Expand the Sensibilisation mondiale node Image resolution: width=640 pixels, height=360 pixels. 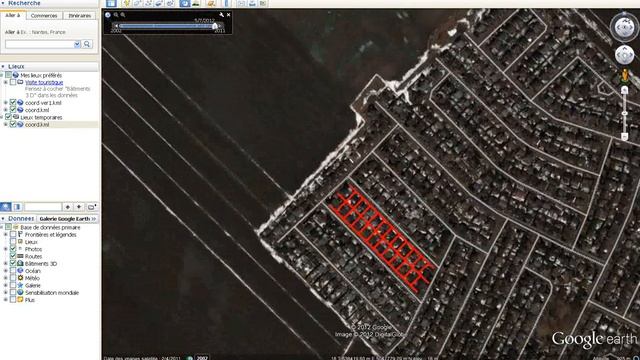click(x=6, y=293)
